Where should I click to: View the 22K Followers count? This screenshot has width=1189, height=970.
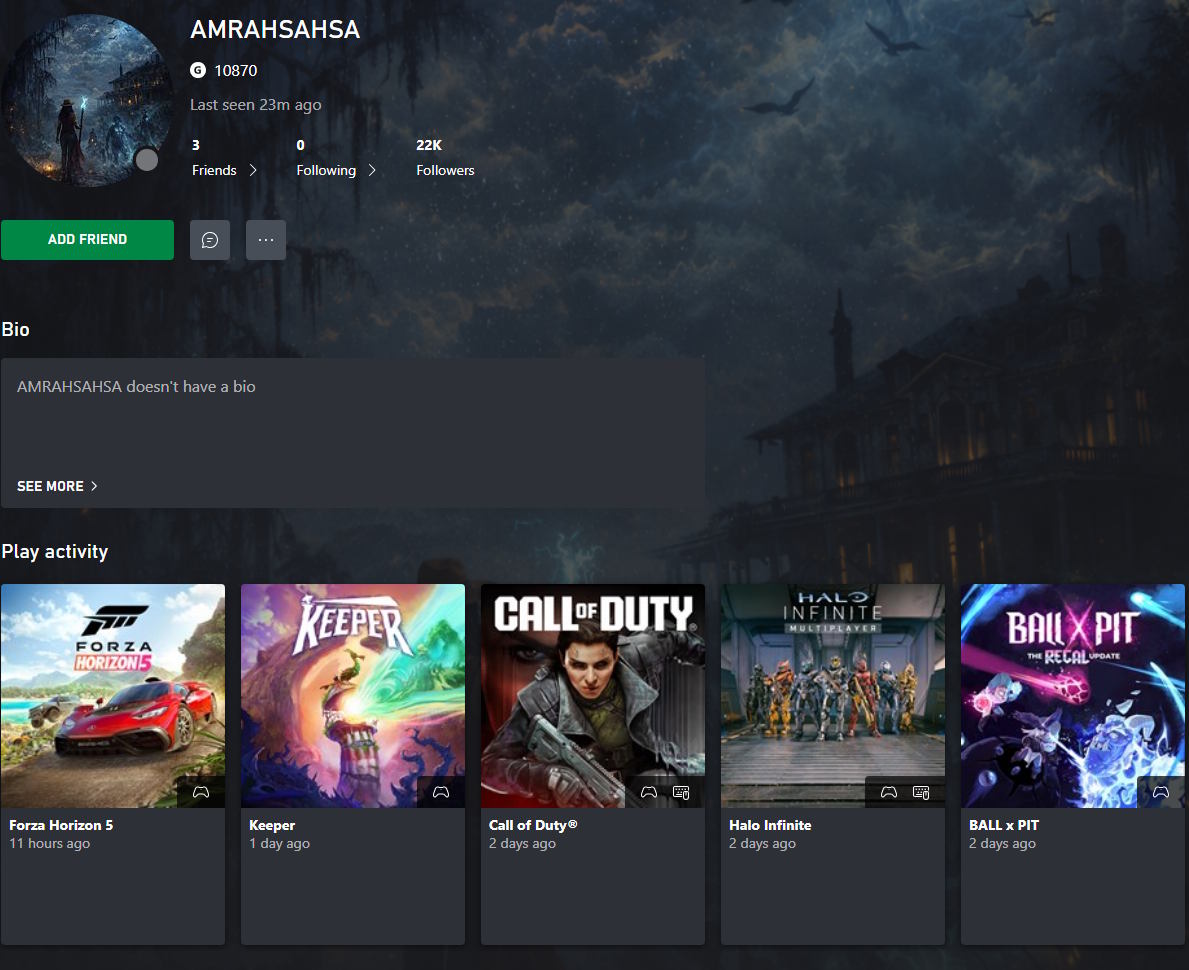pos(445,158)
